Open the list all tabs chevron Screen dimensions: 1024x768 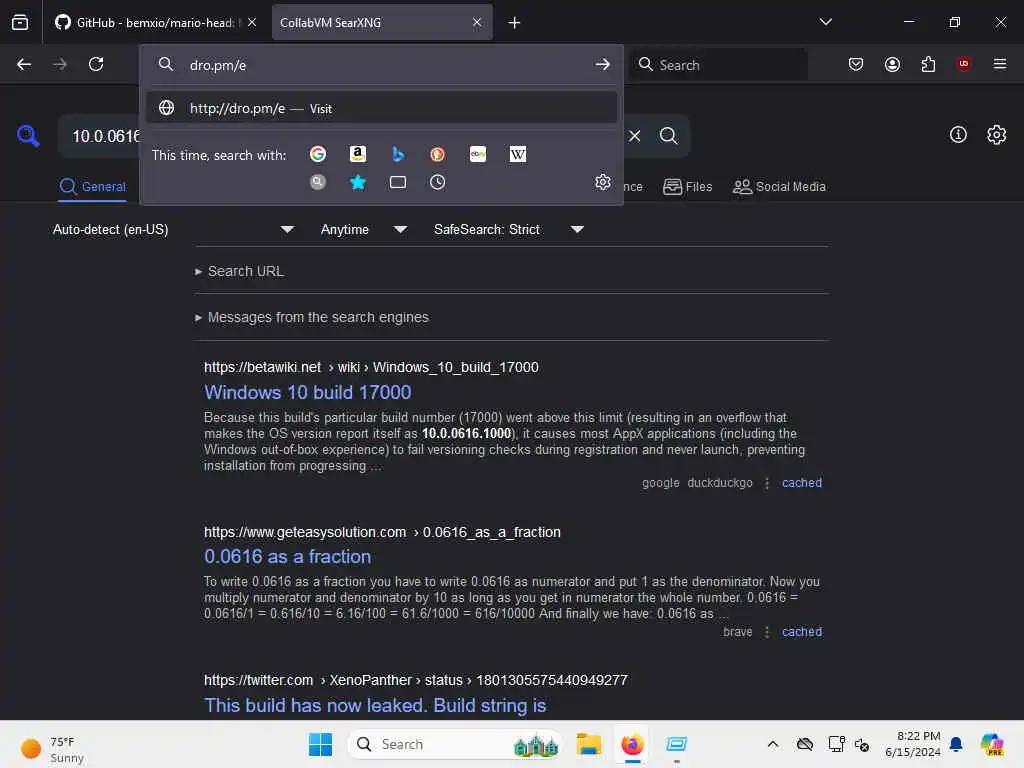tap(825, 22)
